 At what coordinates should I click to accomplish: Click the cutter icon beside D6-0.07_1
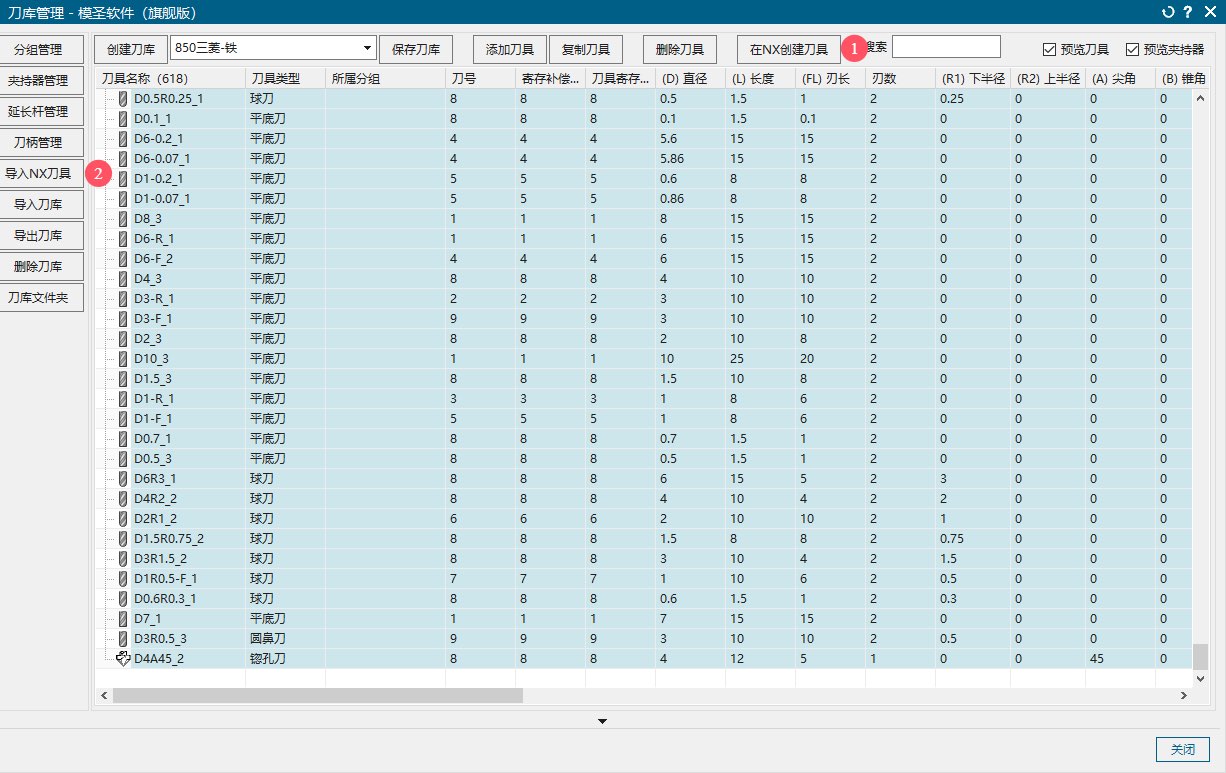tap(123, 158)
